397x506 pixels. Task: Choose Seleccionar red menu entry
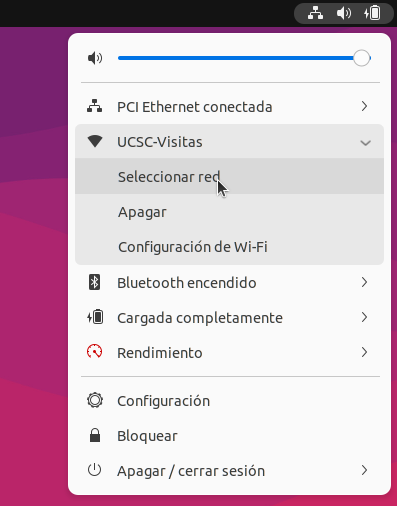pos(229,176)
